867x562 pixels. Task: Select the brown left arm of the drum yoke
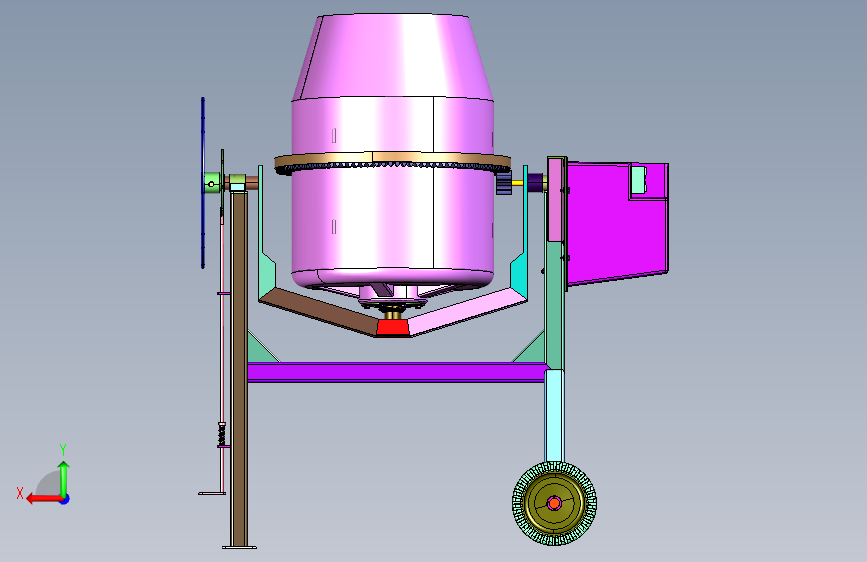(x=318, y=313)
